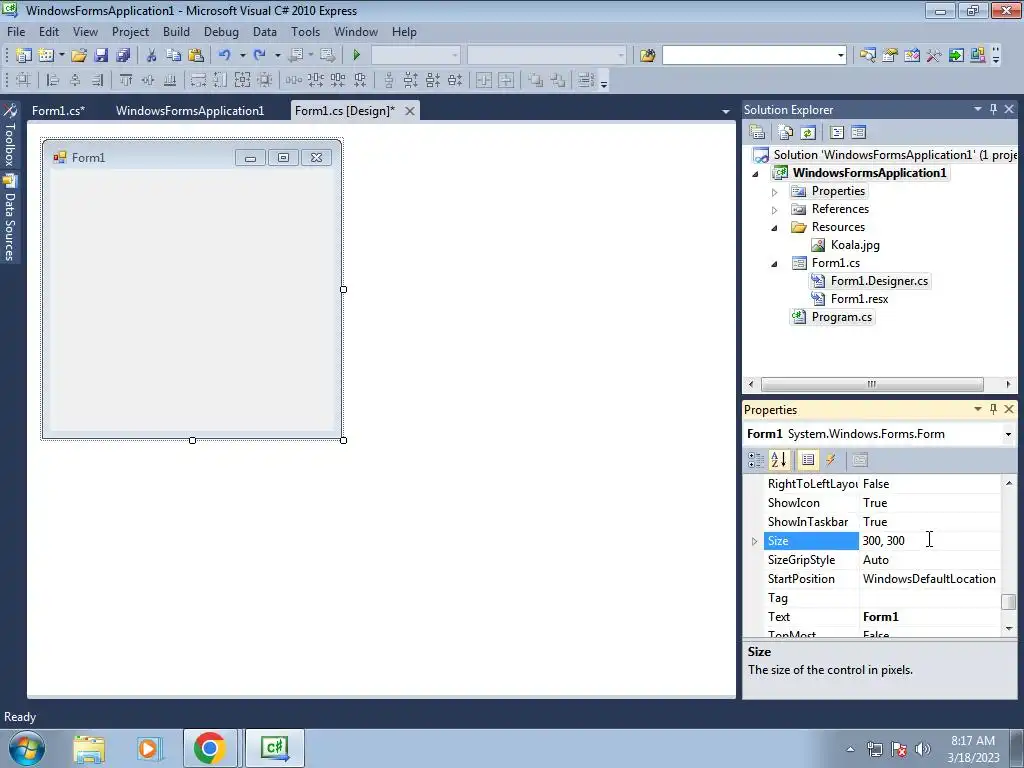Redo the last undone action

tap(260, 56)
